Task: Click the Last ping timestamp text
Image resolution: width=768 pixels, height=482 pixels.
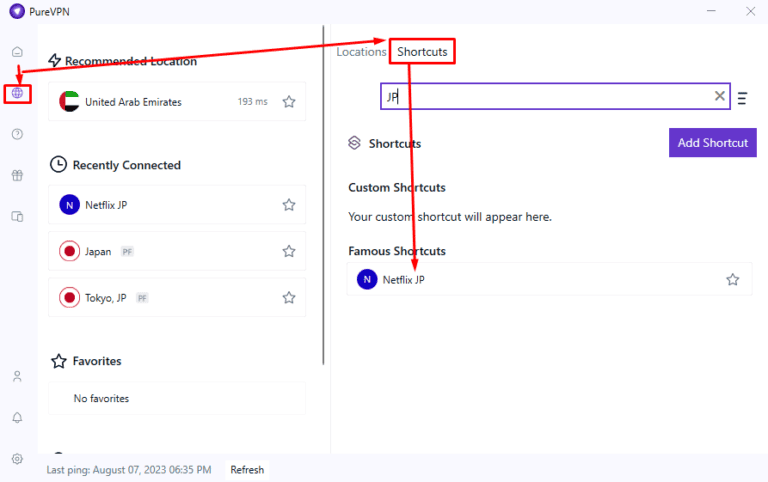Action: pos(129,470)
